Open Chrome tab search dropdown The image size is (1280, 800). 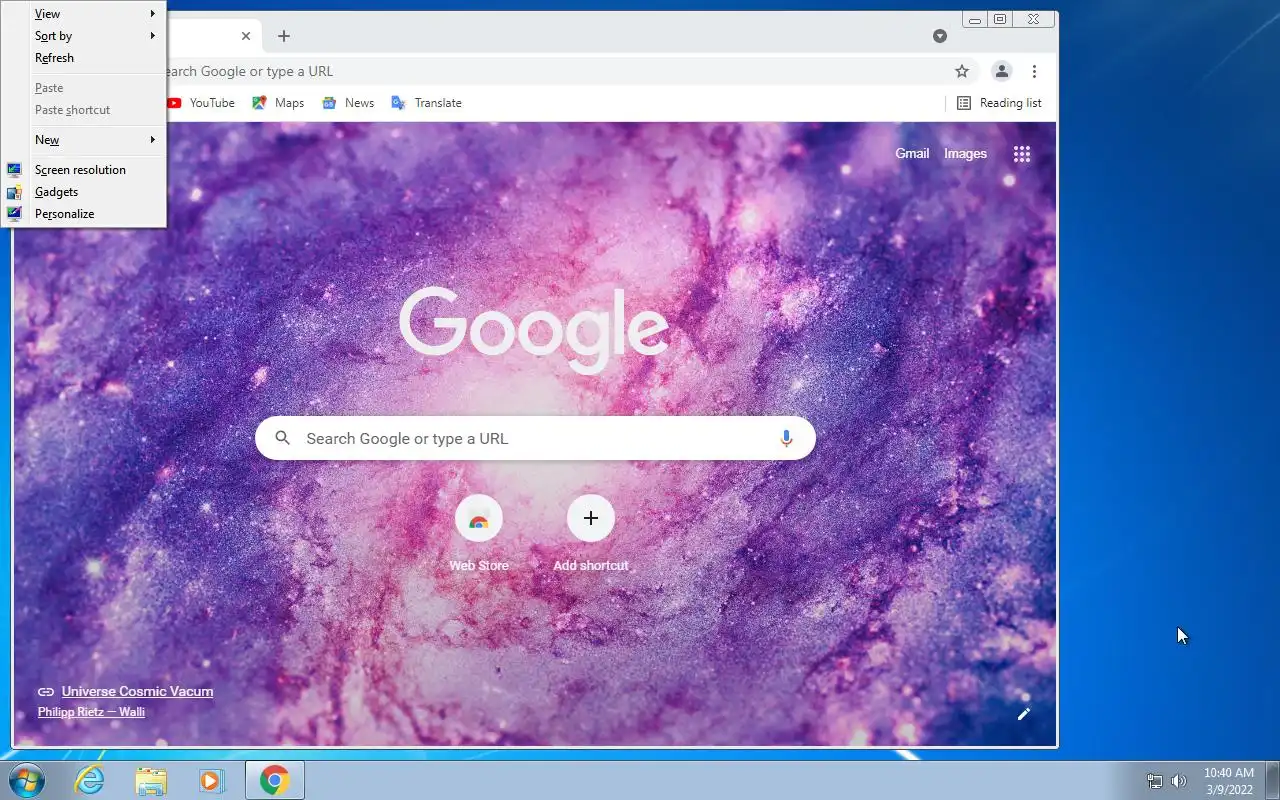click(x=940, y=36)
